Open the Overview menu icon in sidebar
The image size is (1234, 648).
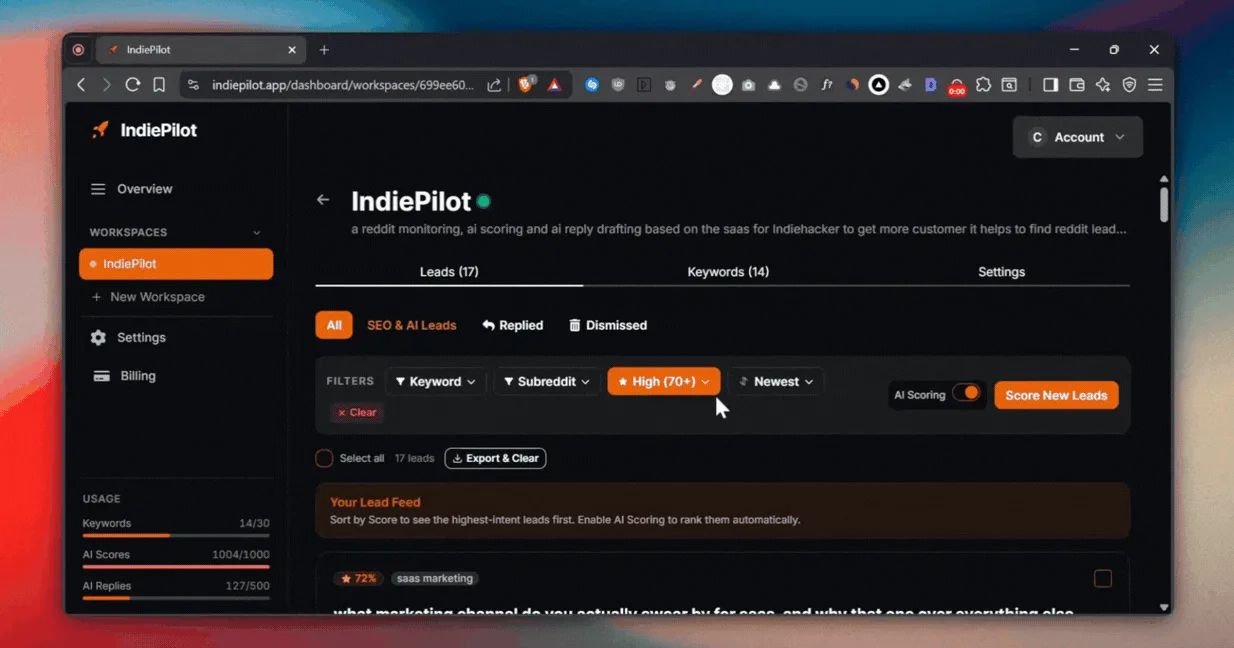click(x=98, y=189)
